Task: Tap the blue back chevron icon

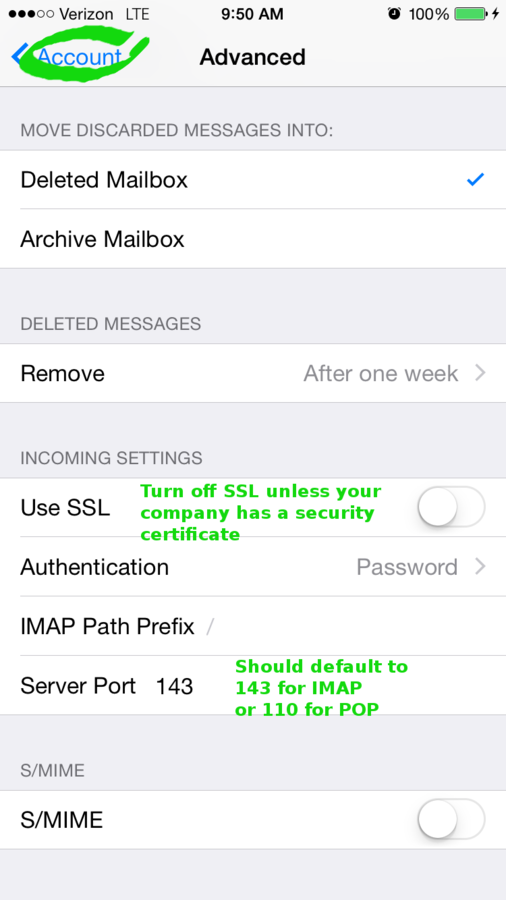Action: [19, 56]
